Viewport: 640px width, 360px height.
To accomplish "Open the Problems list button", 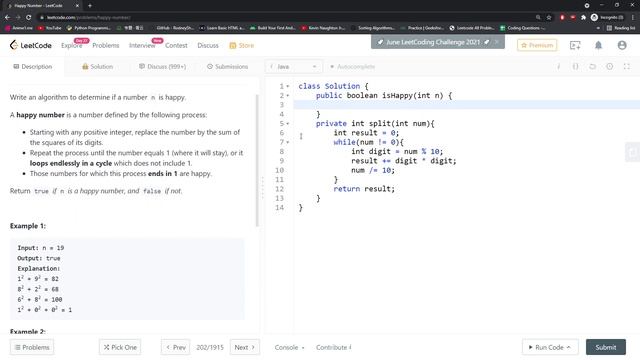I will click(x=32, y=347).
